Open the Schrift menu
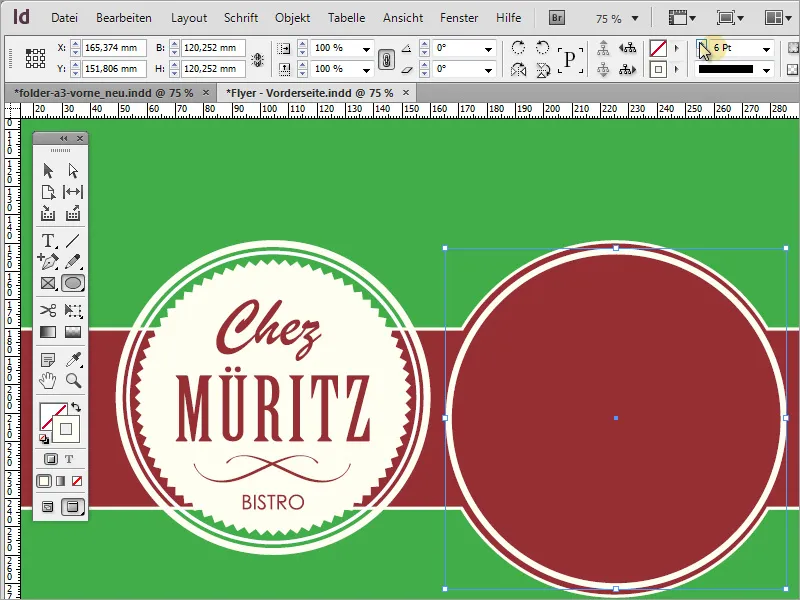 241,18
